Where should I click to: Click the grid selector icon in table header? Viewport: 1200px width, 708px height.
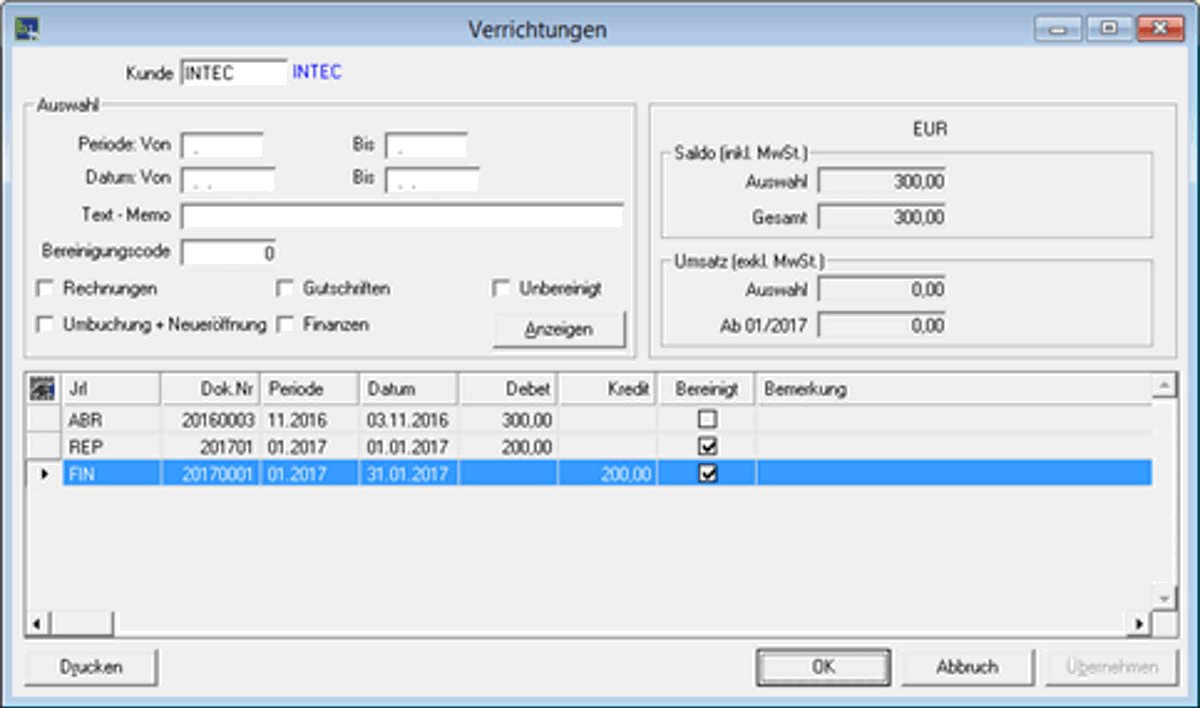[43, 389]
